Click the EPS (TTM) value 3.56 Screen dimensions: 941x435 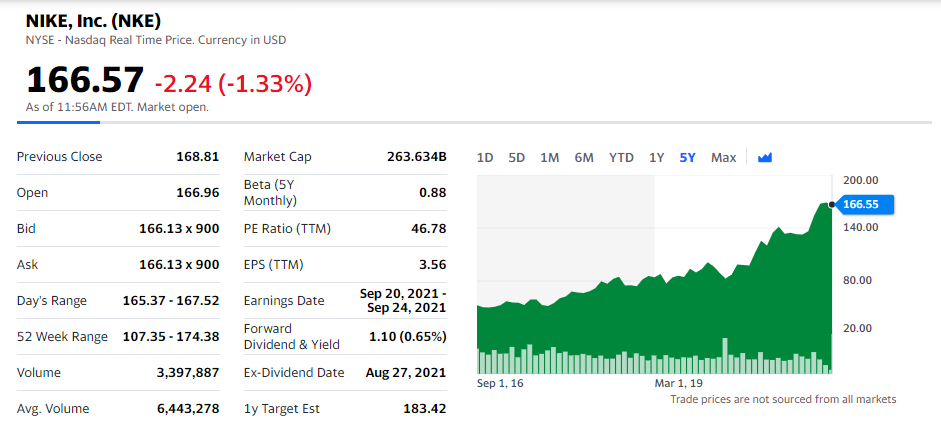click(433, 265)
